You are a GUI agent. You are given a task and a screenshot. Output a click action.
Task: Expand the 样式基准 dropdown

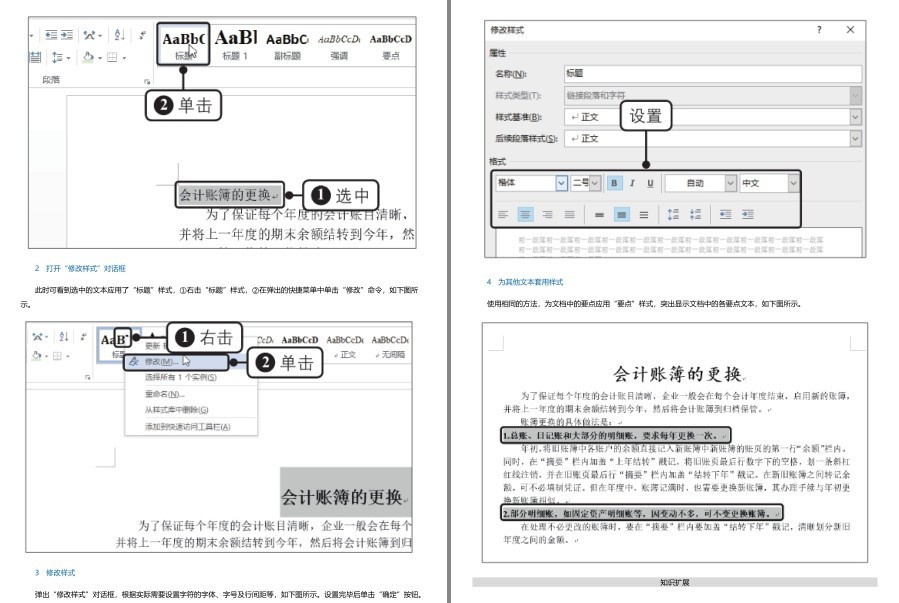point(855,117)
